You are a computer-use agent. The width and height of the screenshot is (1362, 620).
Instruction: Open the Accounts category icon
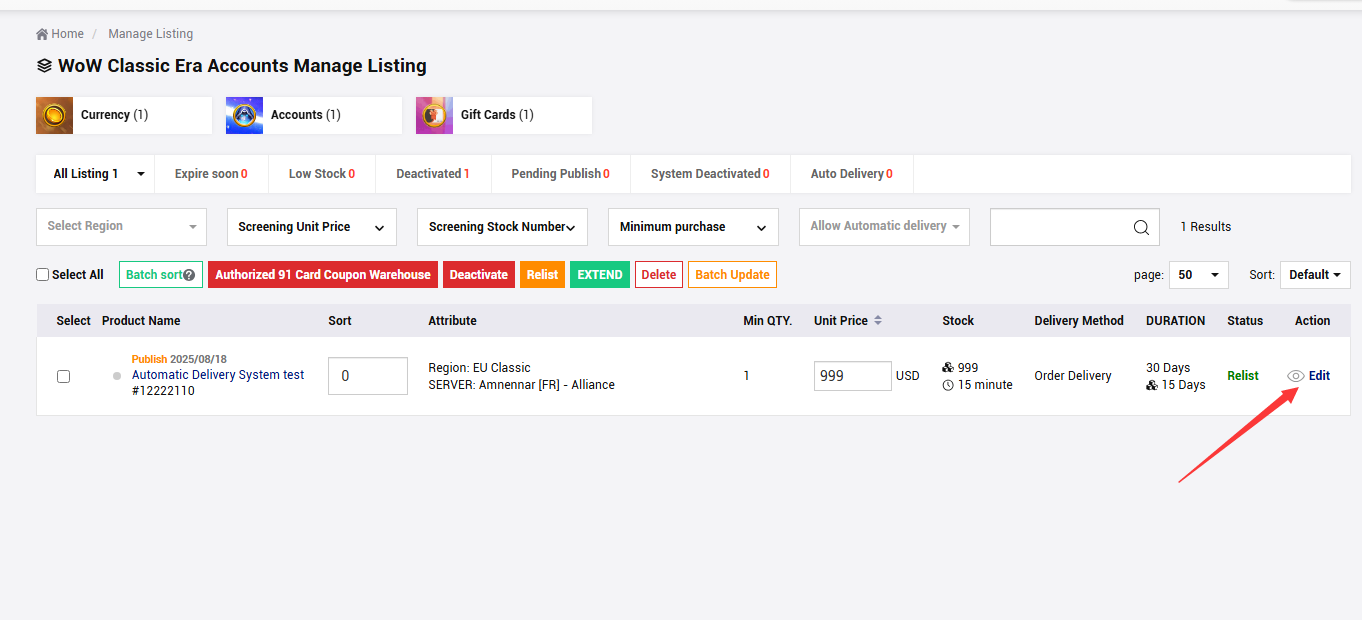tap(244, 115)
